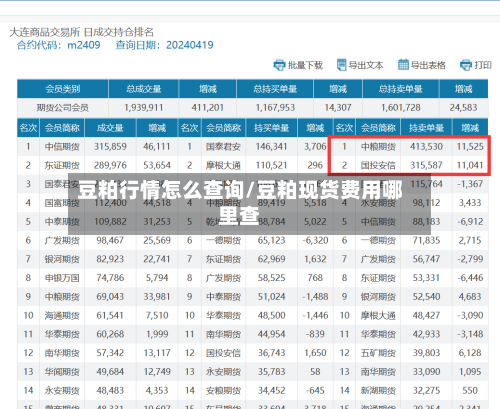
Task: Select the volume cell 82,923
Action: (110, 259)
